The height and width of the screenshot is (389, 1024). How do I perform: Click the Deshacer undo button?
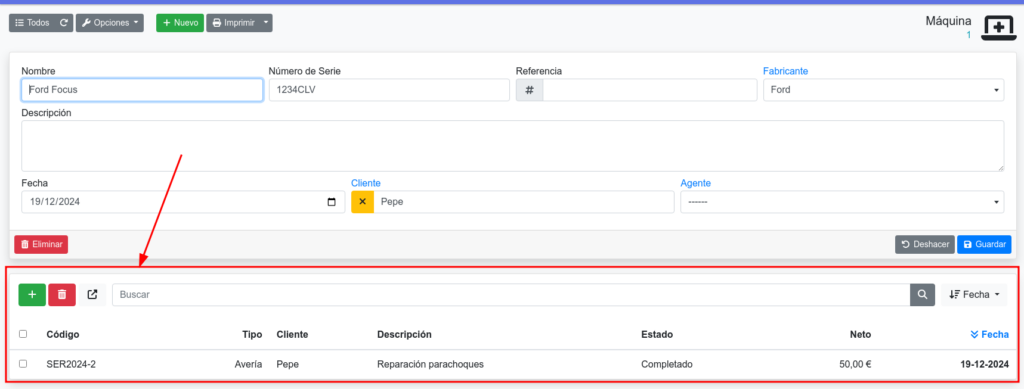pos(925,244)
